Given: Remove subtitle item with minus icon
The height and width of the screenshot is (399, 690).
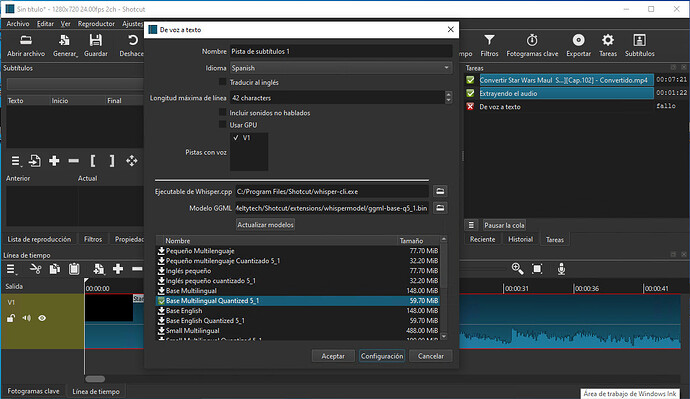Looking at the screenshot, I should [x=73, y=161].
